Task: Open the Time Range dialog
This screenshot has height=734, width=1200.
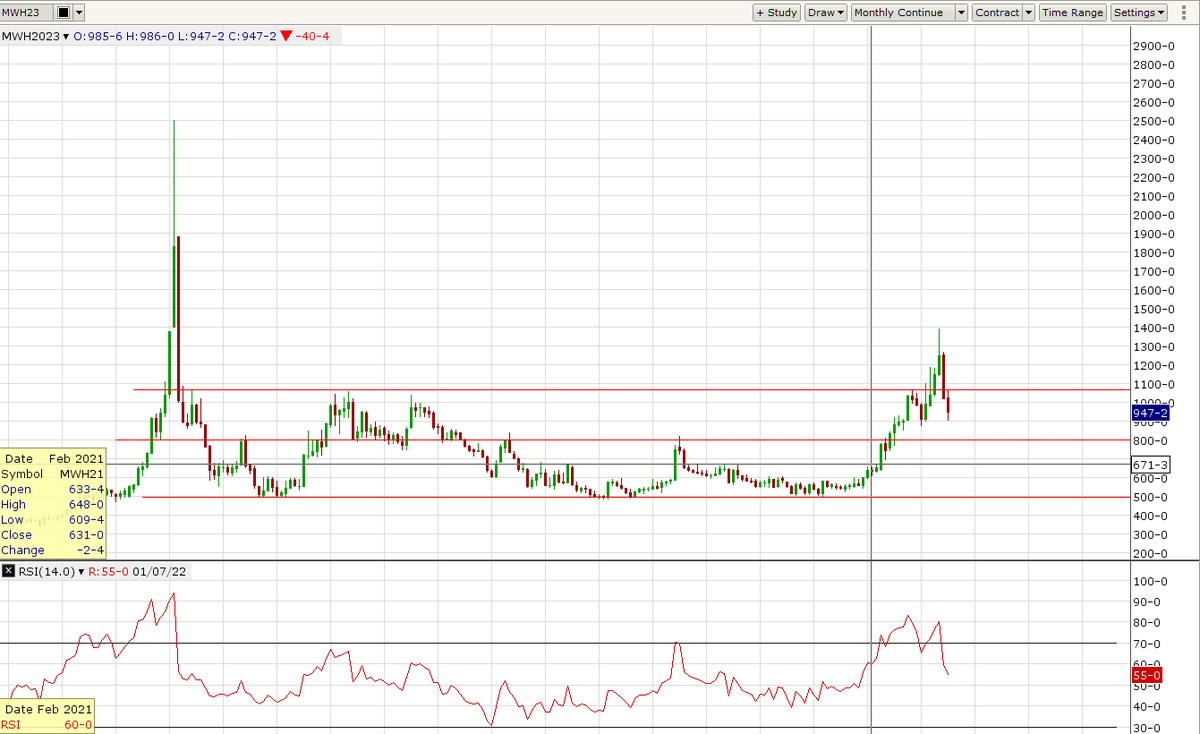Action: [1072, 13]
